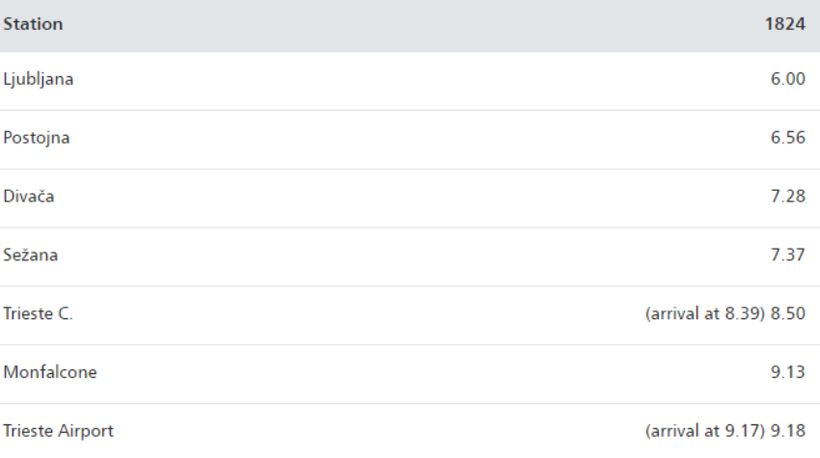Click the 'arrival at 9.17' note
Image resolution: width=820 pixels, height=458 pixels.
tap(705, 431)
